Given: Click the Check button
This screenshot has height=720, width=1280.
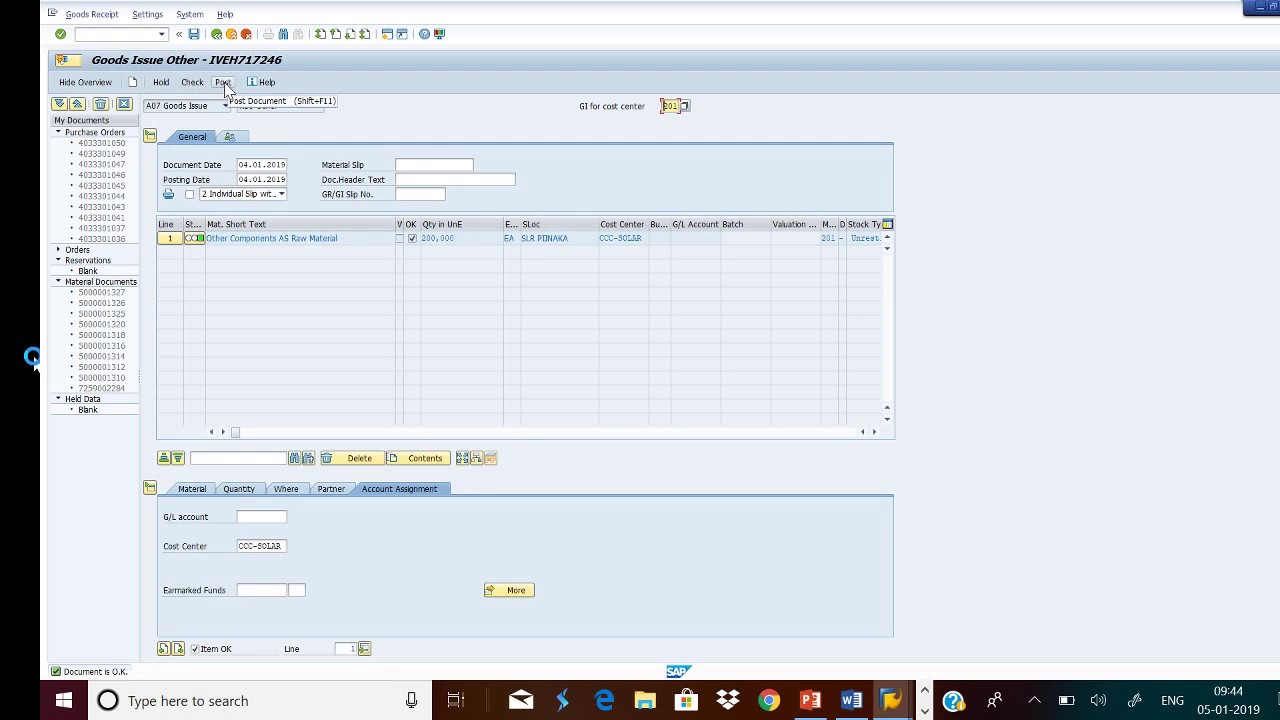Looking at the screenshot, I should 192,82.
